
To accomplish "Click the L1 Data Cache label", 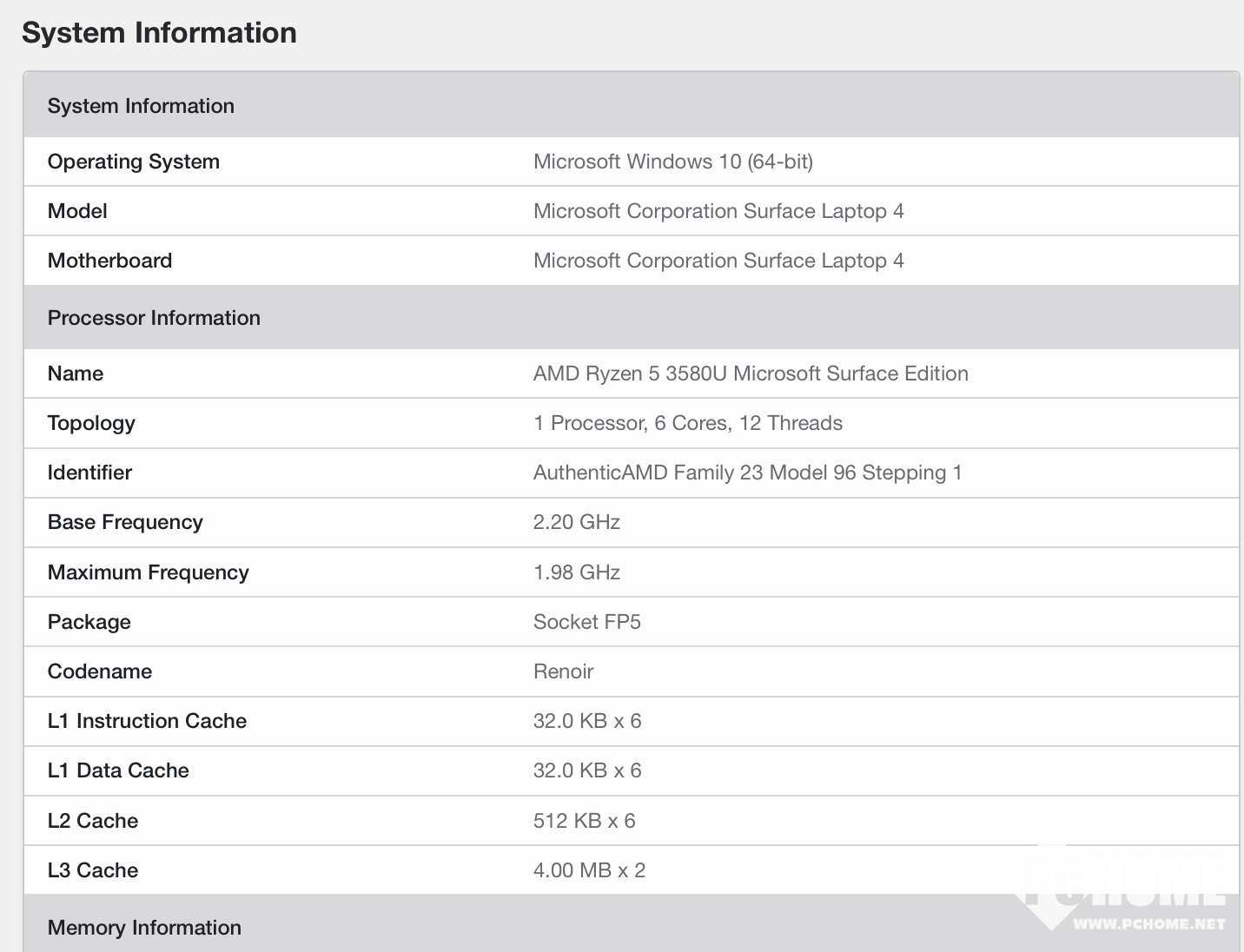I will pos(118,770).
